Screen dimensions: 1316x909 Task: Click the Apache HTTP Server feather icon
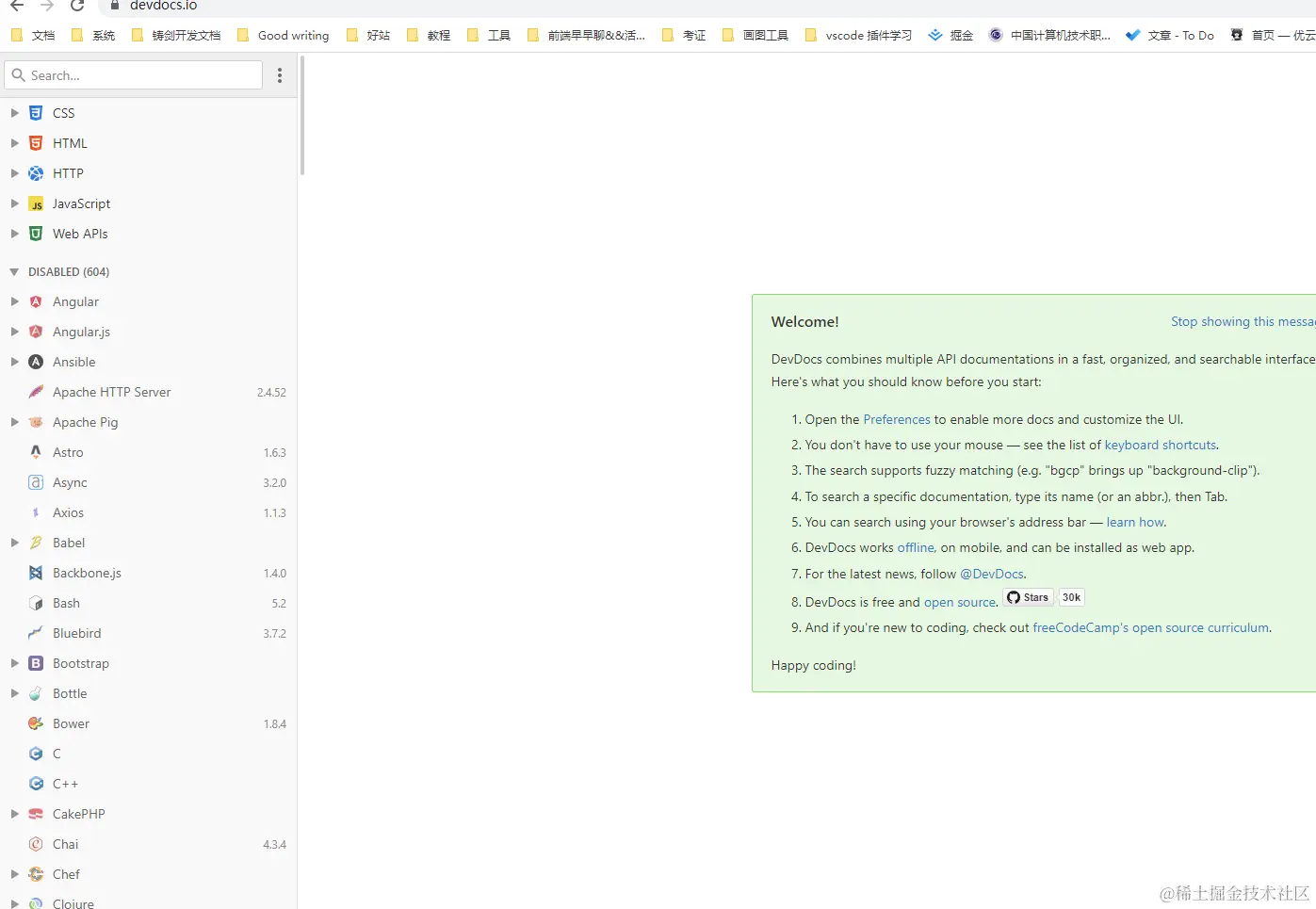pyautogui.click(x=36, y=392)
